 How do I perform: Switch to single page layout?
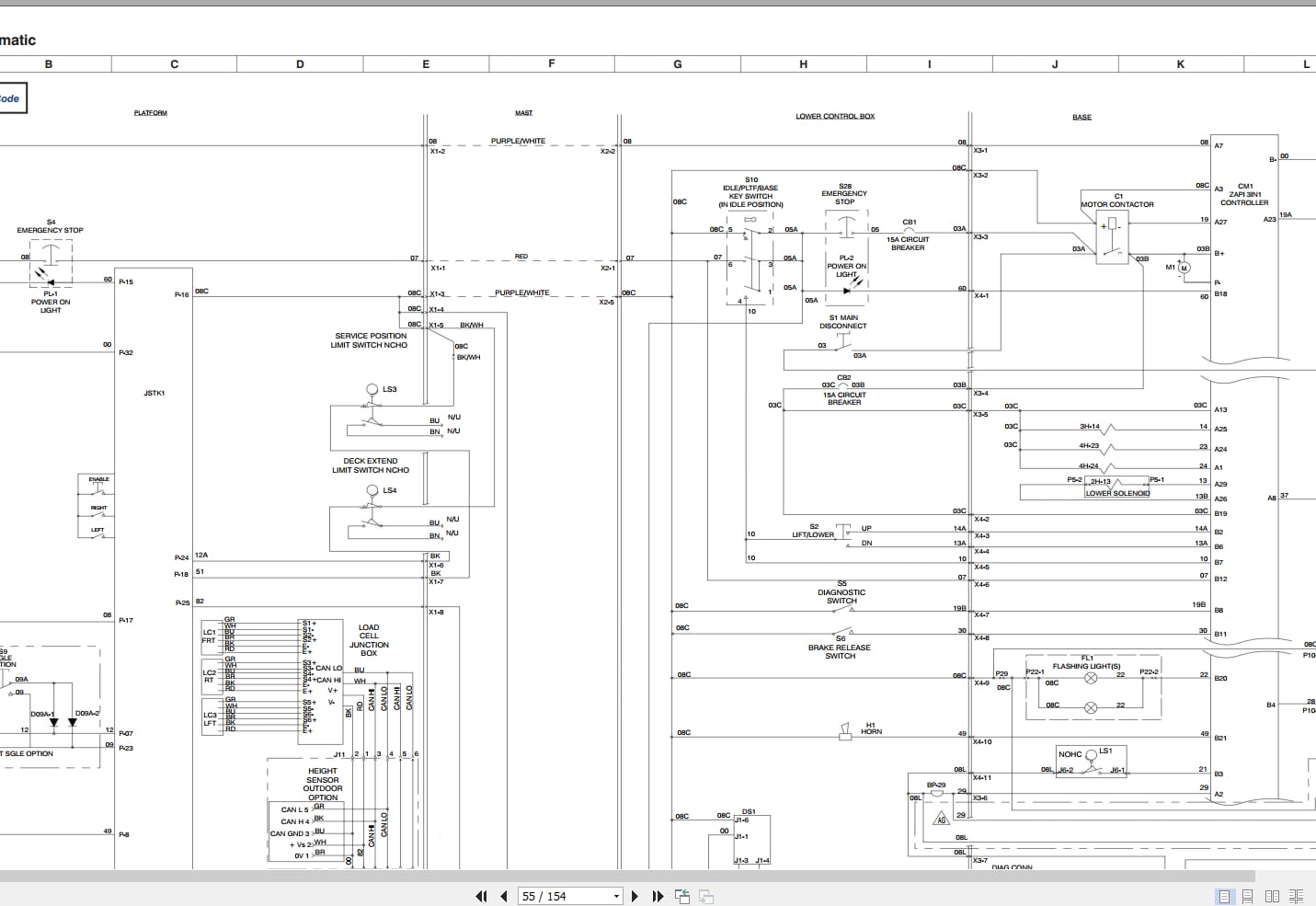[x=1224, y=896]
